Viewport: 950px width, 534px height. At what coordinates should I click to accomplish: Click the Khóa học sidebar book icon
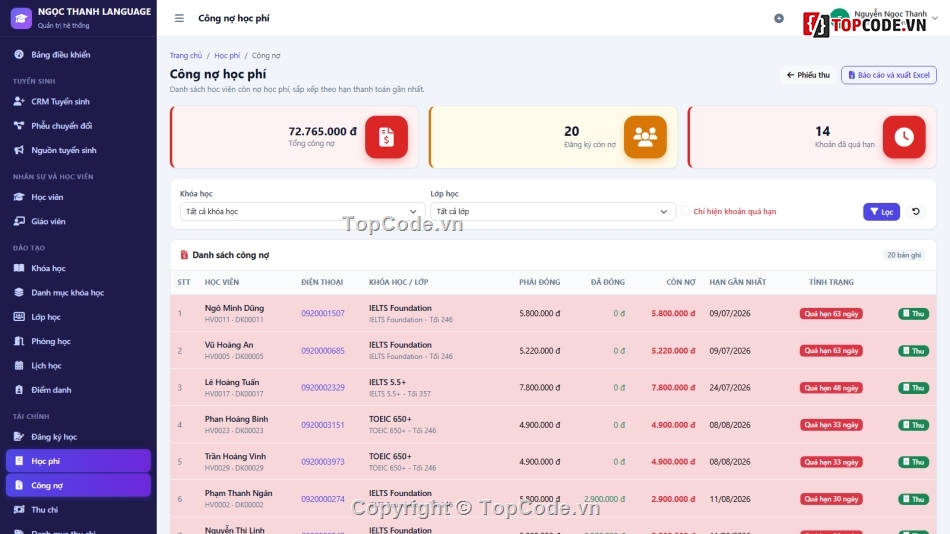19,268
